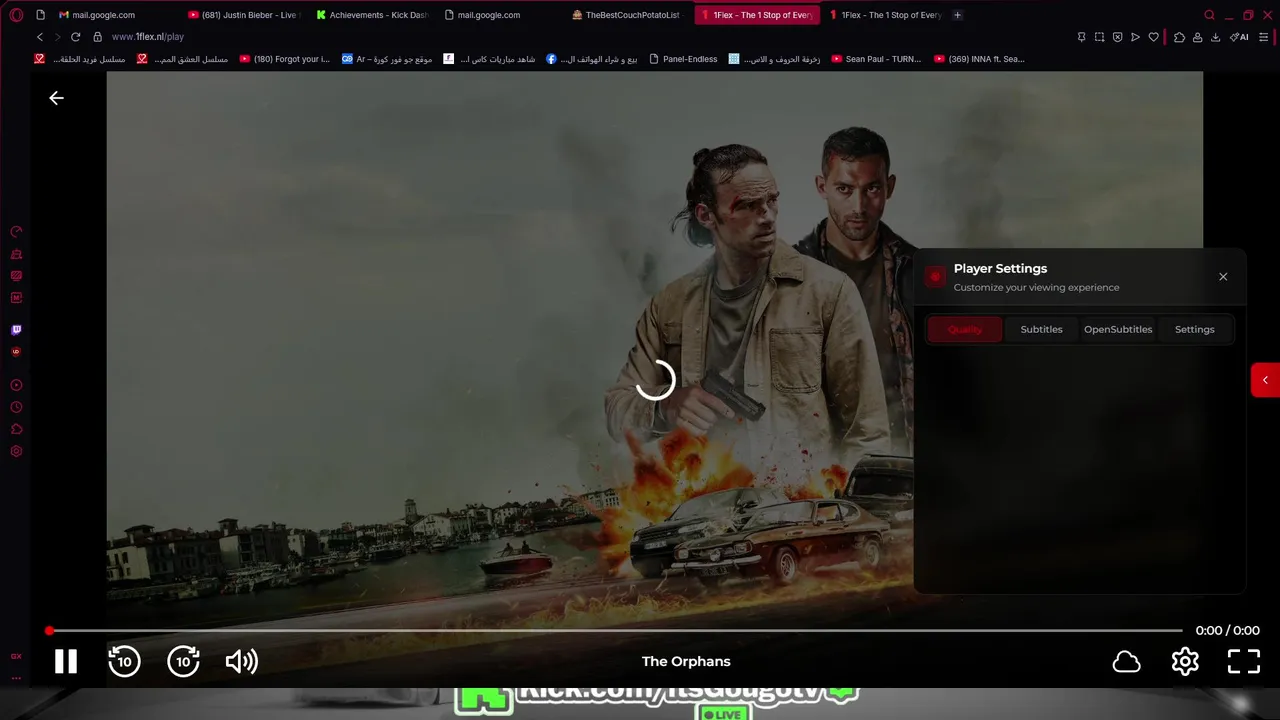Rewind the video 10 seconds
Viewport: 1280px width, 720px height.
click(124, 661)
